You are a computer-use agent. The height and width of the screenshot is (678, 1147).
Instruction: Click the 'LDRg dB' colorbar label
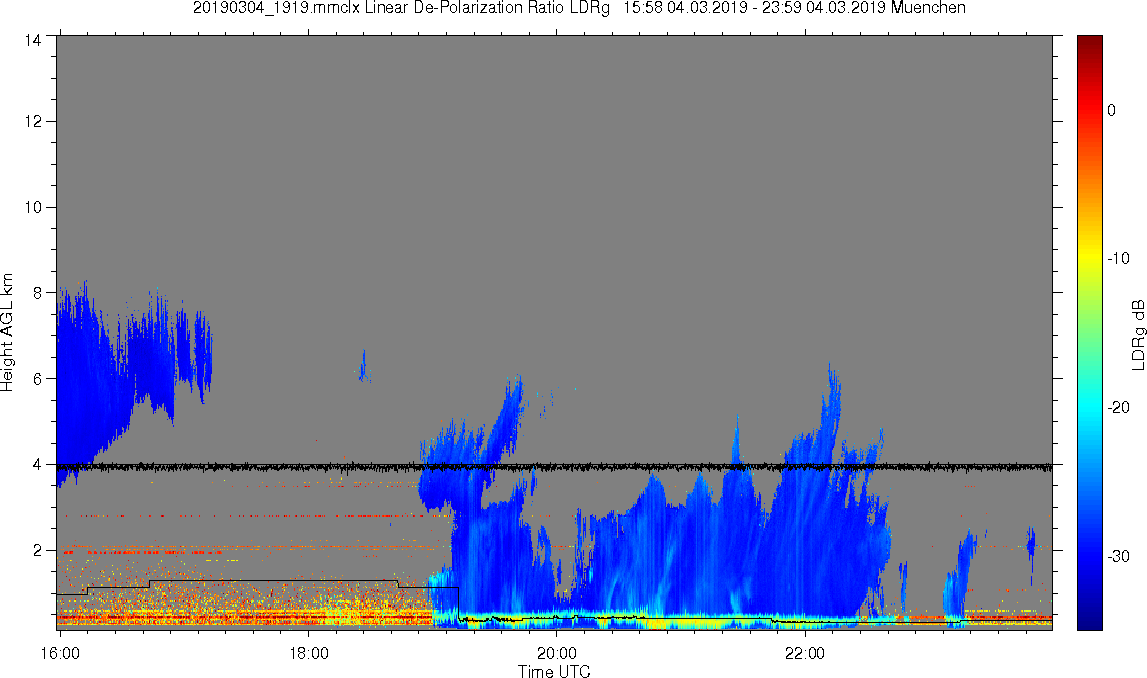[1137, 334]
